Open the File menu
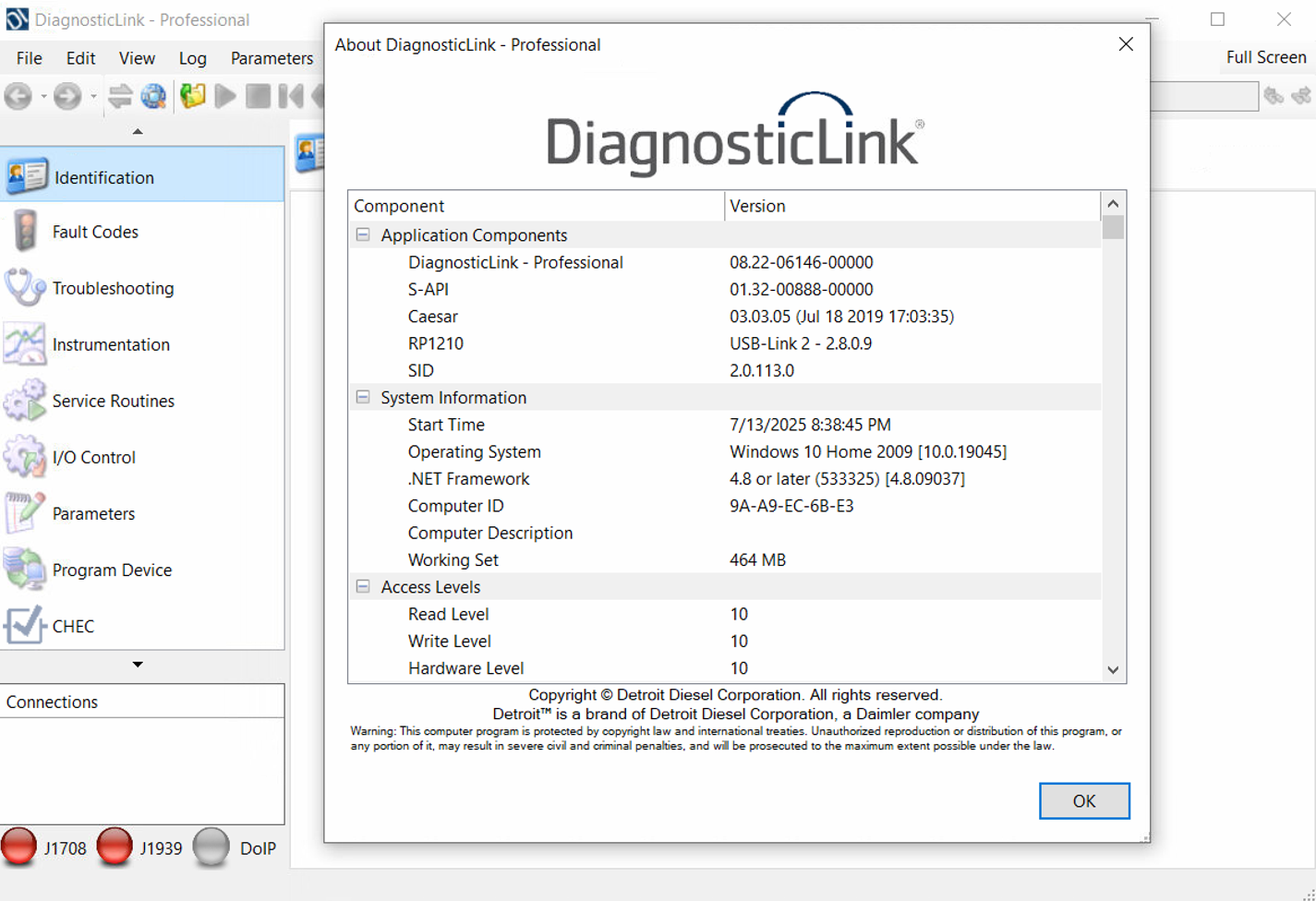Image resolution: width=1316 pixels, height=901 pixels. click(29, 58)
